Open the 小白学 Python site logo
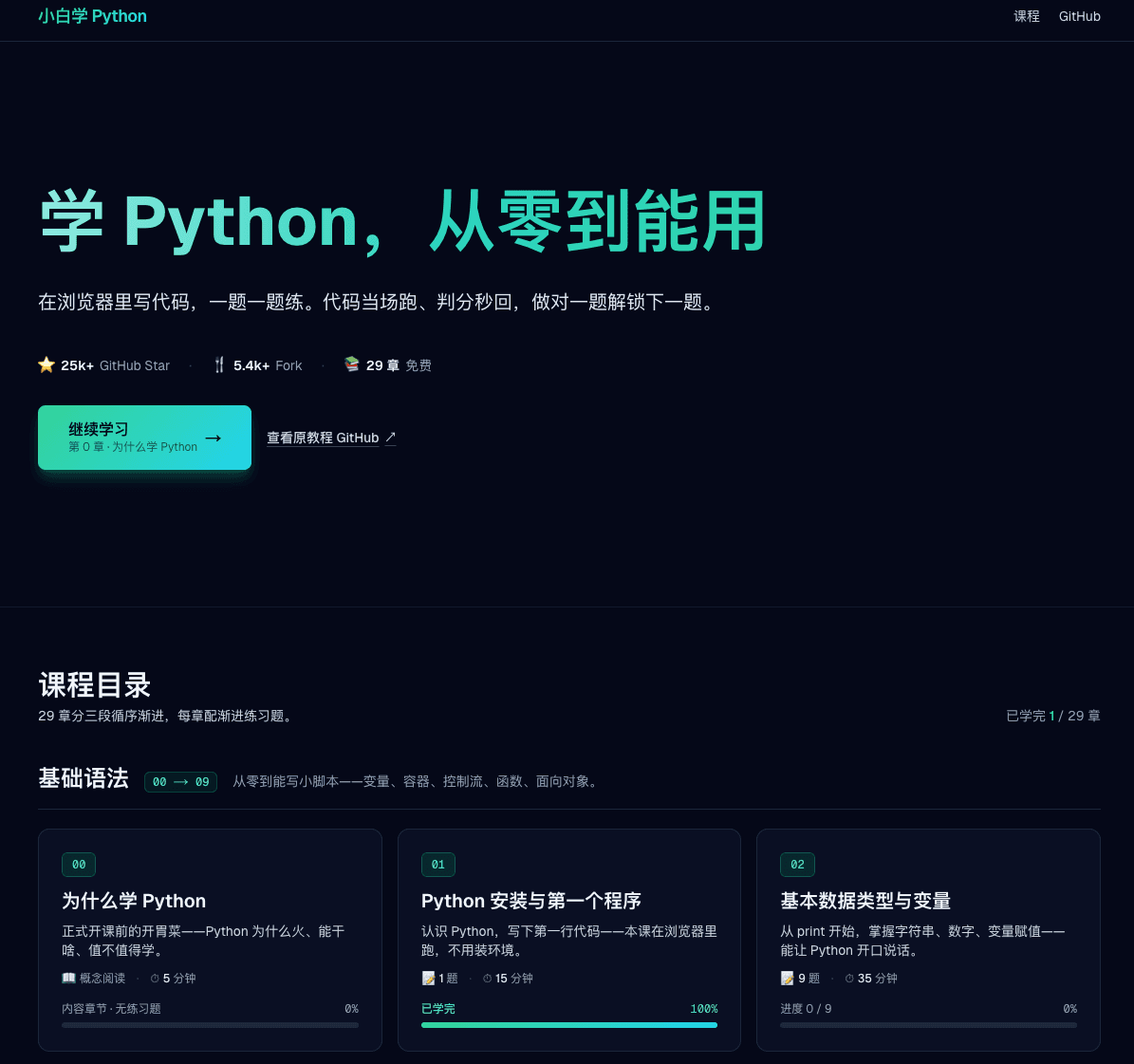1134x1064 pixels. pos(93,16)
